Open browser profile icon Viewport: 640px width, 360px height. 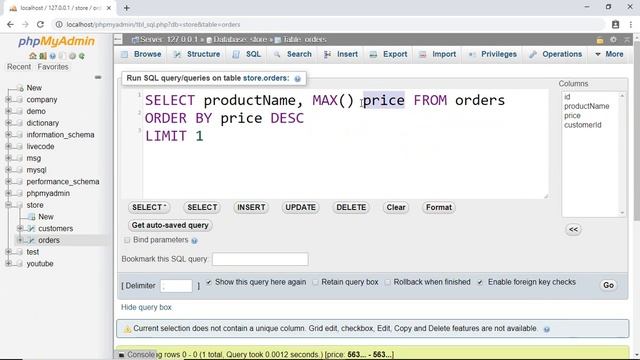(616, 24)
